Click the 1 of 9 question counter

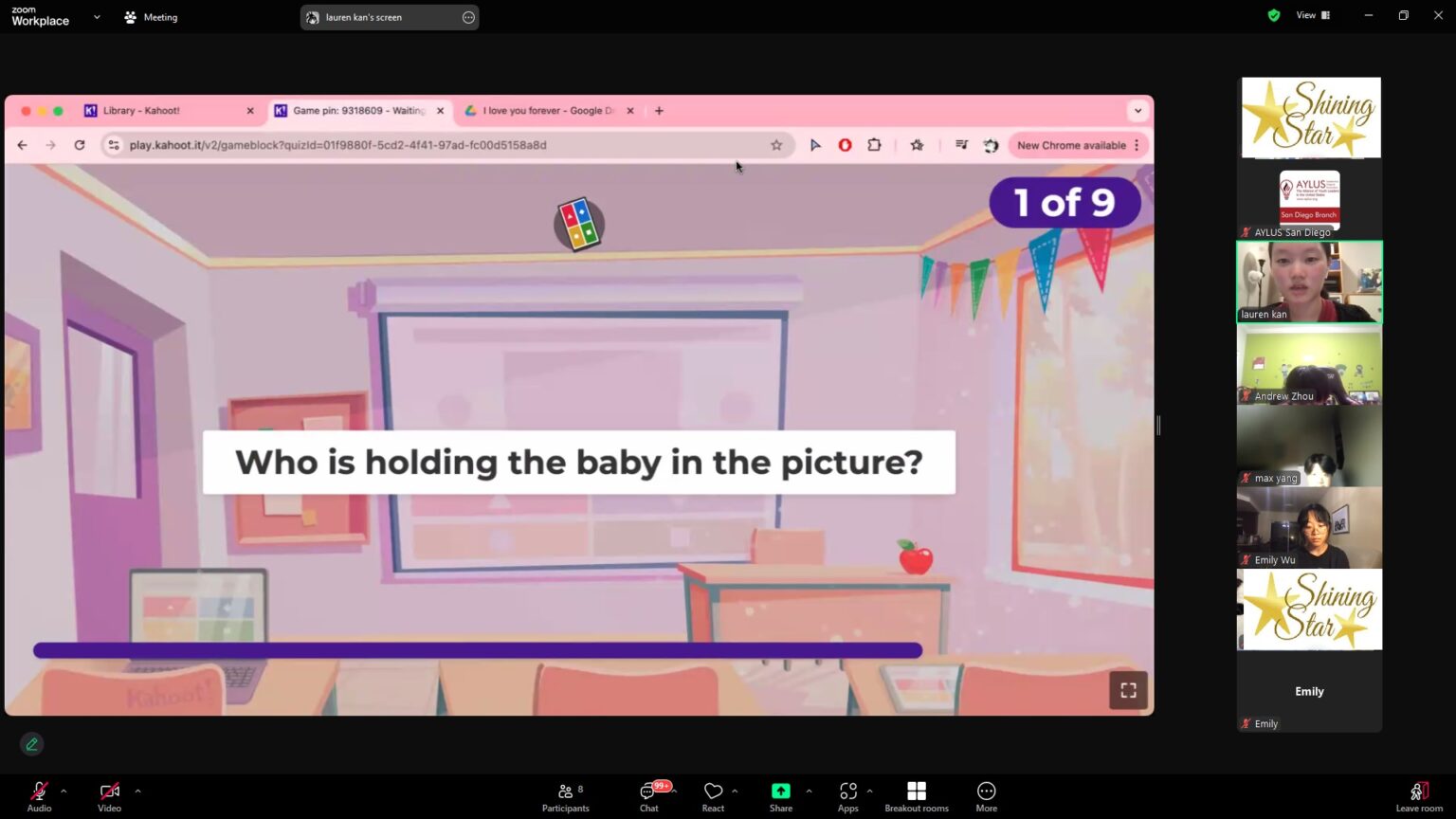click(x=1065, y=202)
